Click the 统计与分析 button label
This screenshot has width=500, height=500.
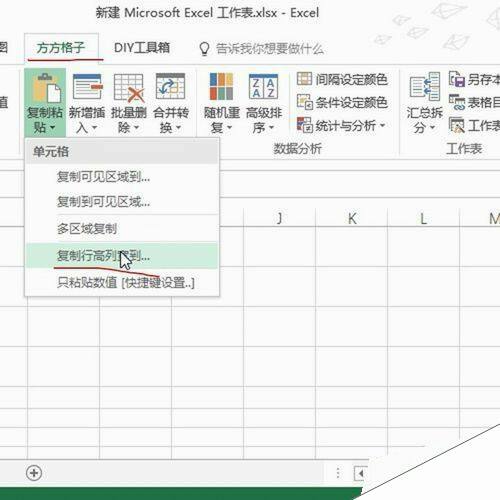click(346, 126)
